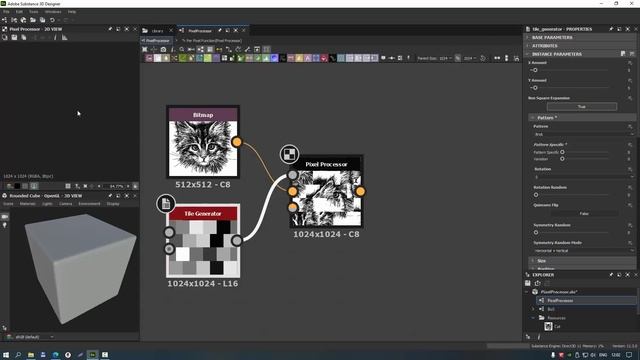Click the Pixel Processor output connector

click(x=360, y=191)
